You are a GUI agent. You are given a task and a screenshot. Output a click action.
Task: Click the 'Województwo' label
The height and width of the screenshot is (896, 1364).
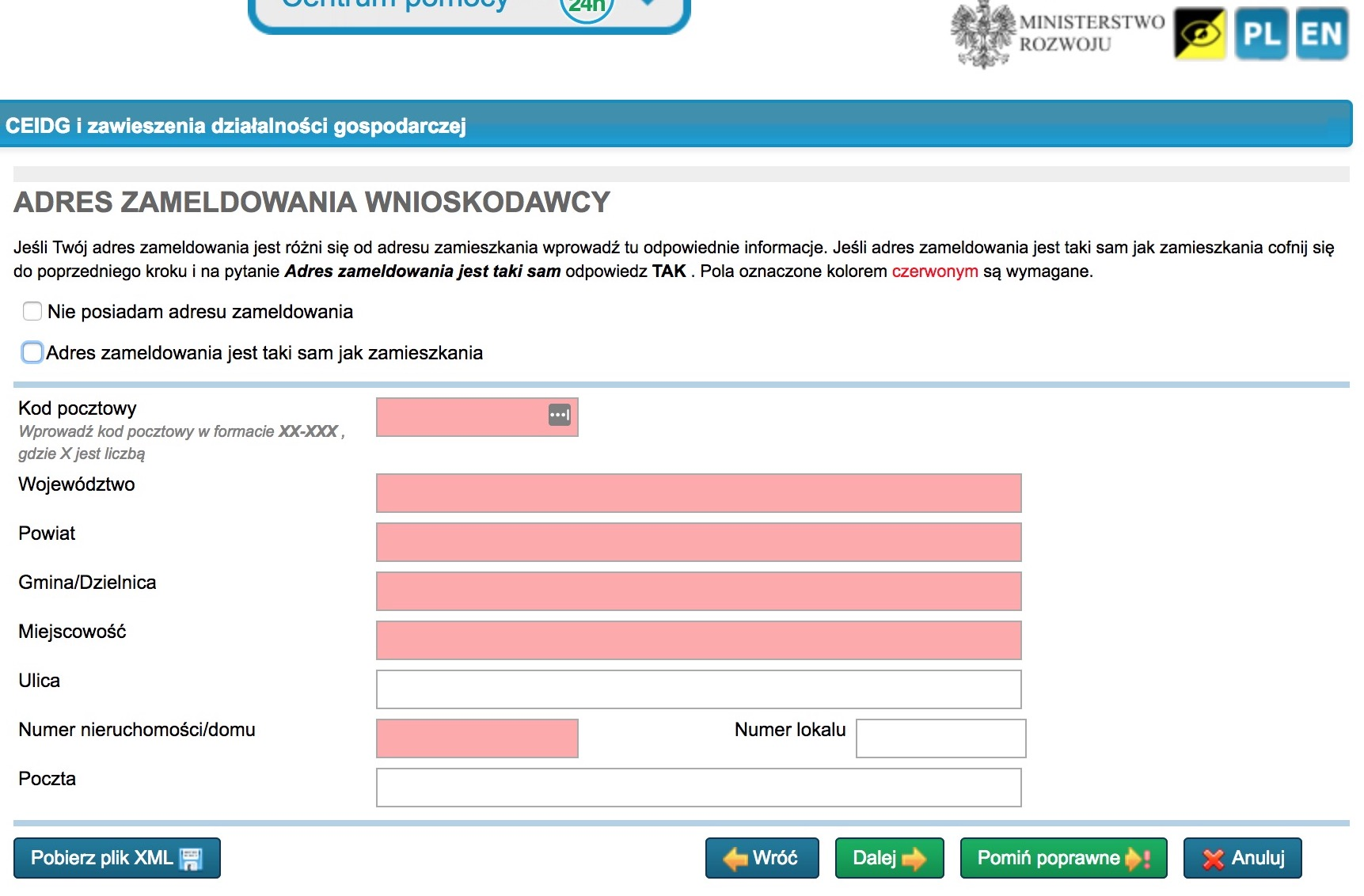point(77,484)
